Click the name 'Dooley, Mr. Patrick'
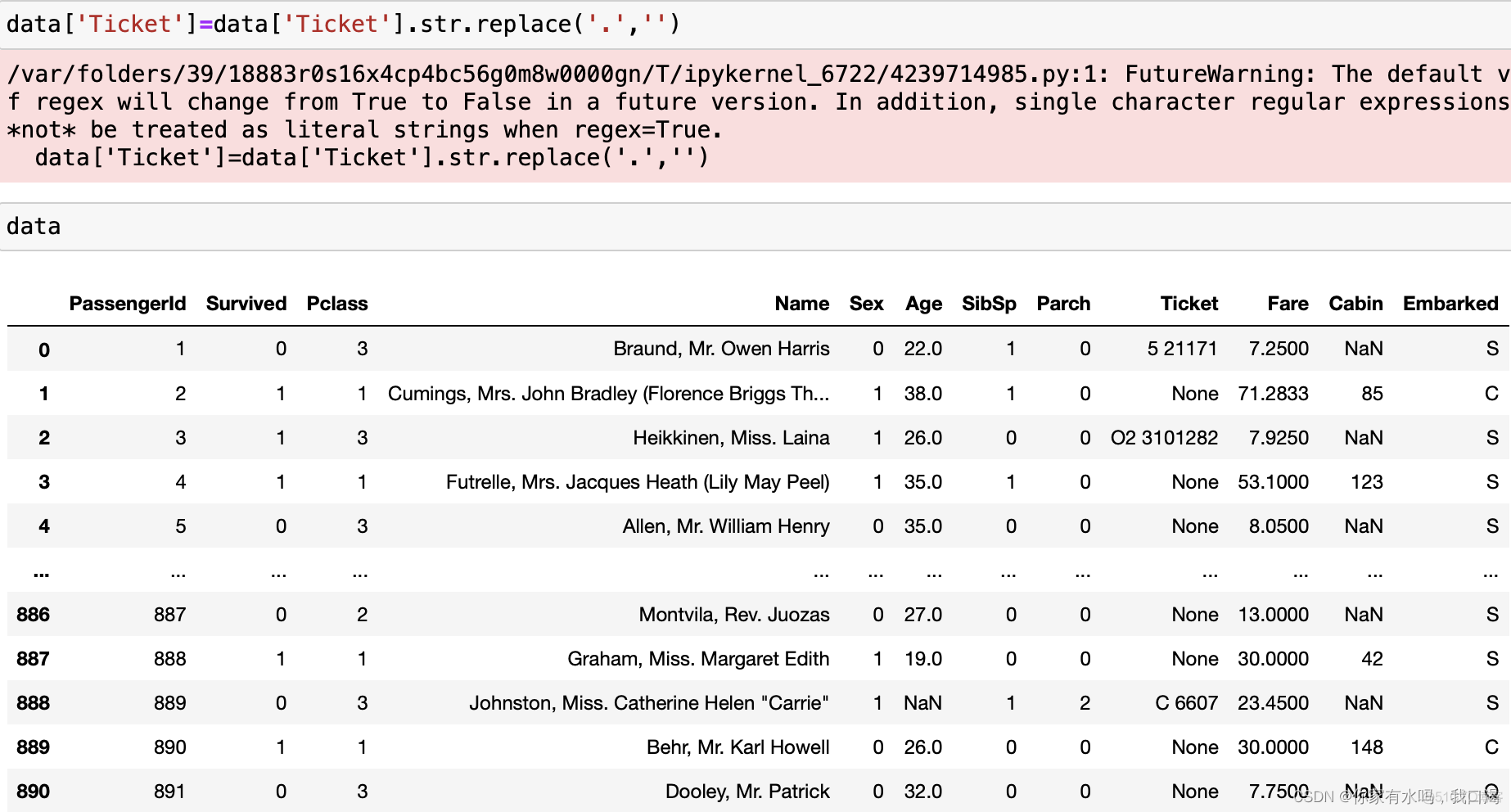The height and width of the screenshot is (812, 1511). click(747, 792)
